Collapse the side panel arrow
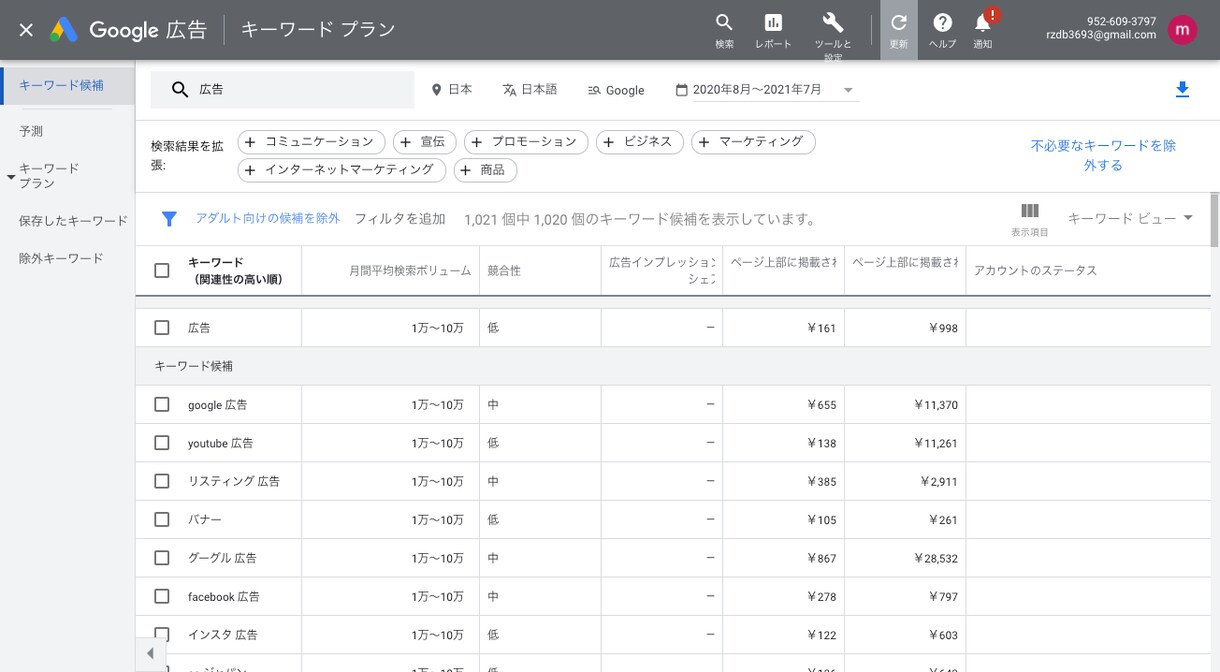The image size is (1220, 672). (150, 654)
